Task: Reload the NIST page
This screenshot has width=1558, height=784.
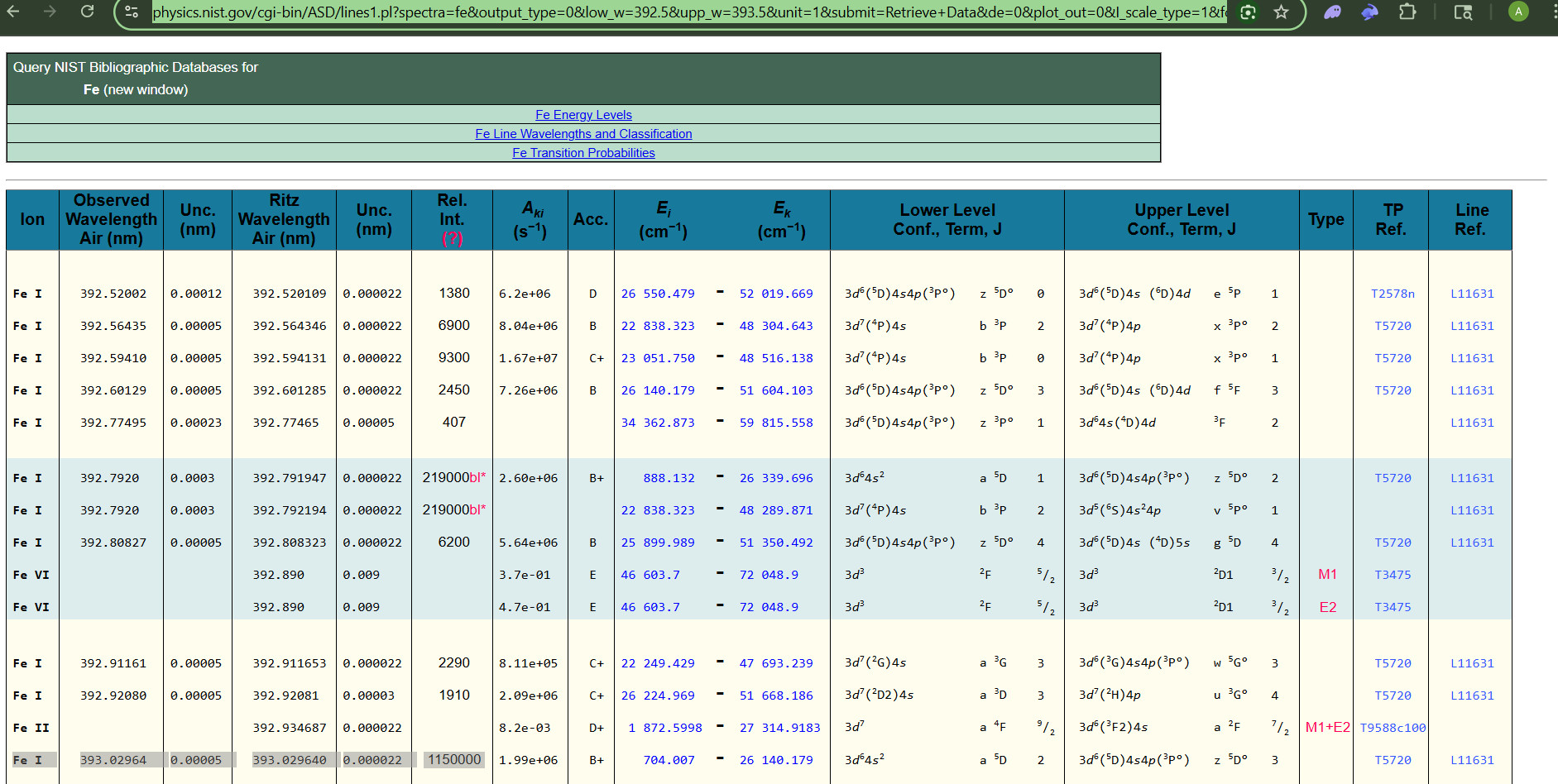Action: [87, 12]
